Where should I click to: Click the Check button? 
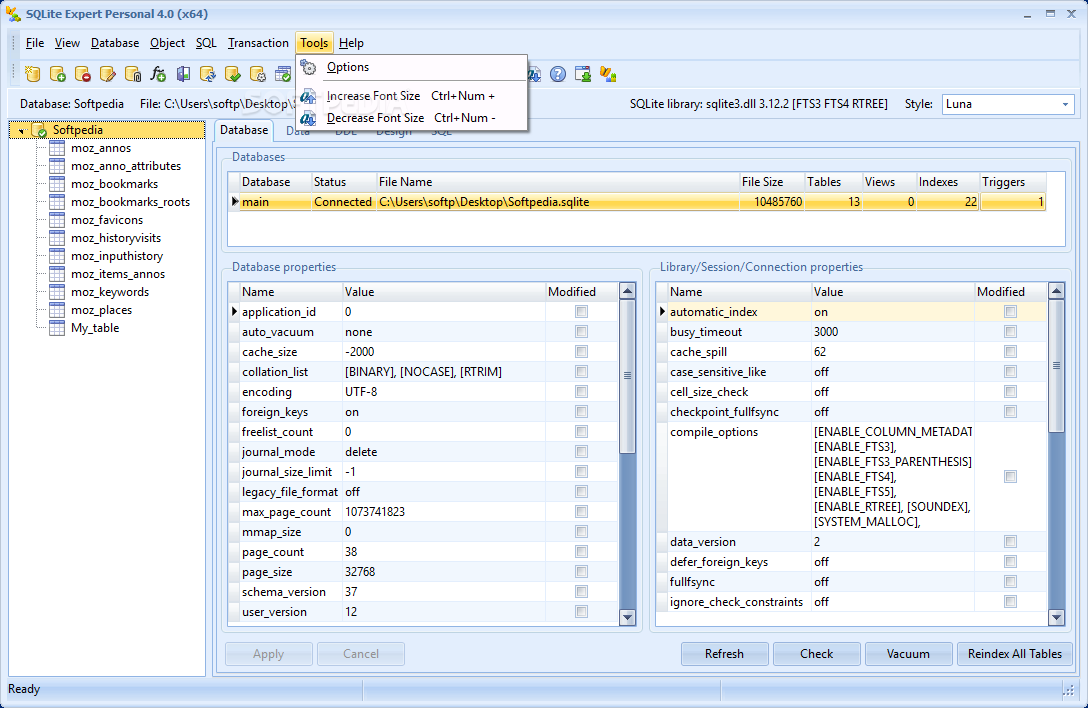pyautogui.click(x=817, y=654)
